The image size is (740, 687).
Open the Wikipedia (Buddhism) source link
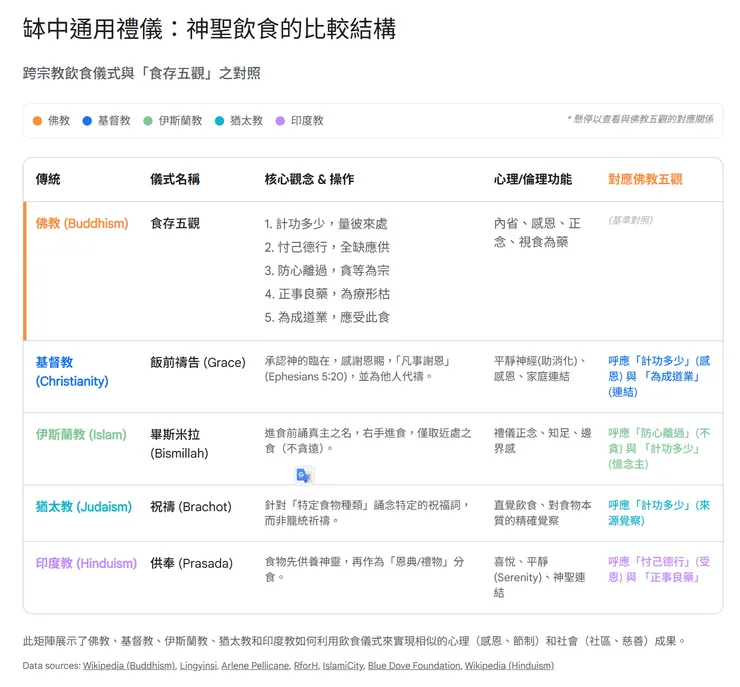pos(129,666)
